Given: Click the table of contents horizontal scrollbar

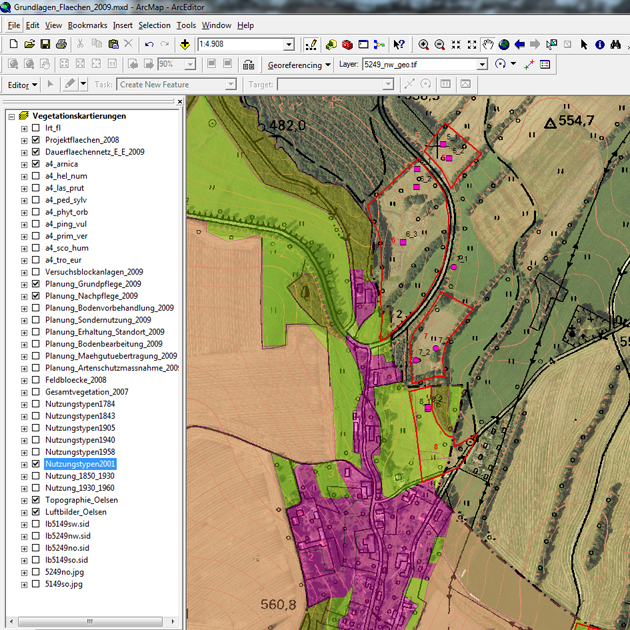Looking at the screenshot, I should click(90, 621).
